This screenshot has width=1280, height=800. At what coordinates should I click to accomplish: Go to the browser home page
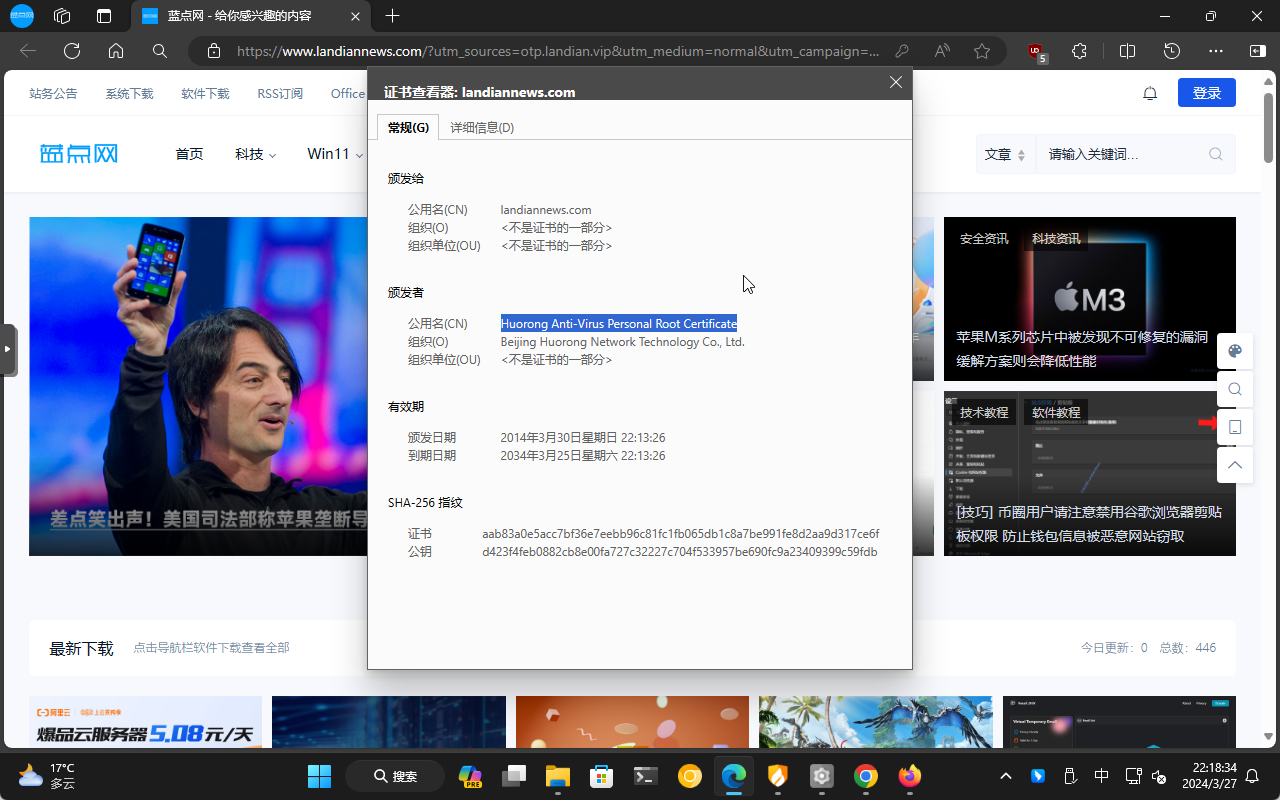point(116,51)
